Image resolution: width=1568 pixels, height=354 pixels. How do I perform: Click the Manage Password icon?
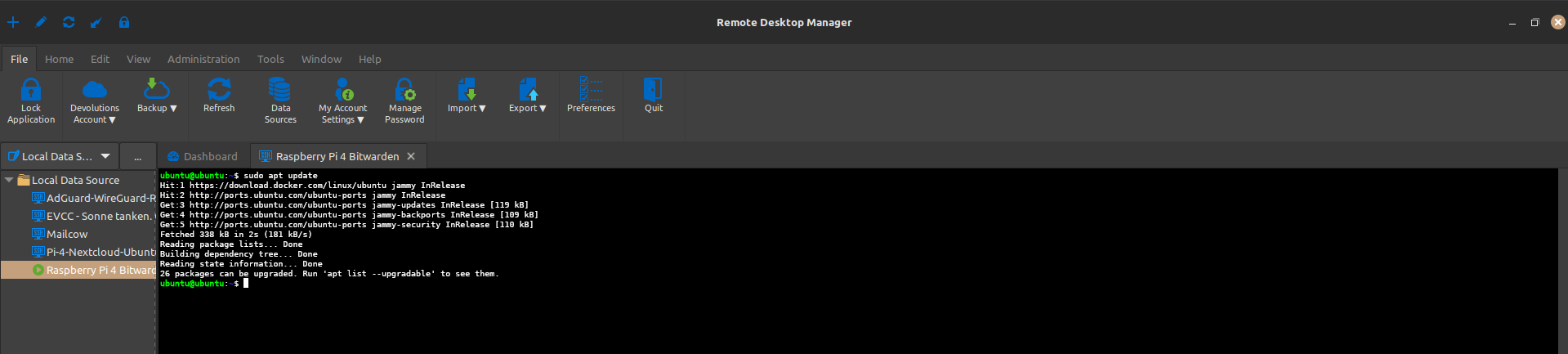coord(404,90)
